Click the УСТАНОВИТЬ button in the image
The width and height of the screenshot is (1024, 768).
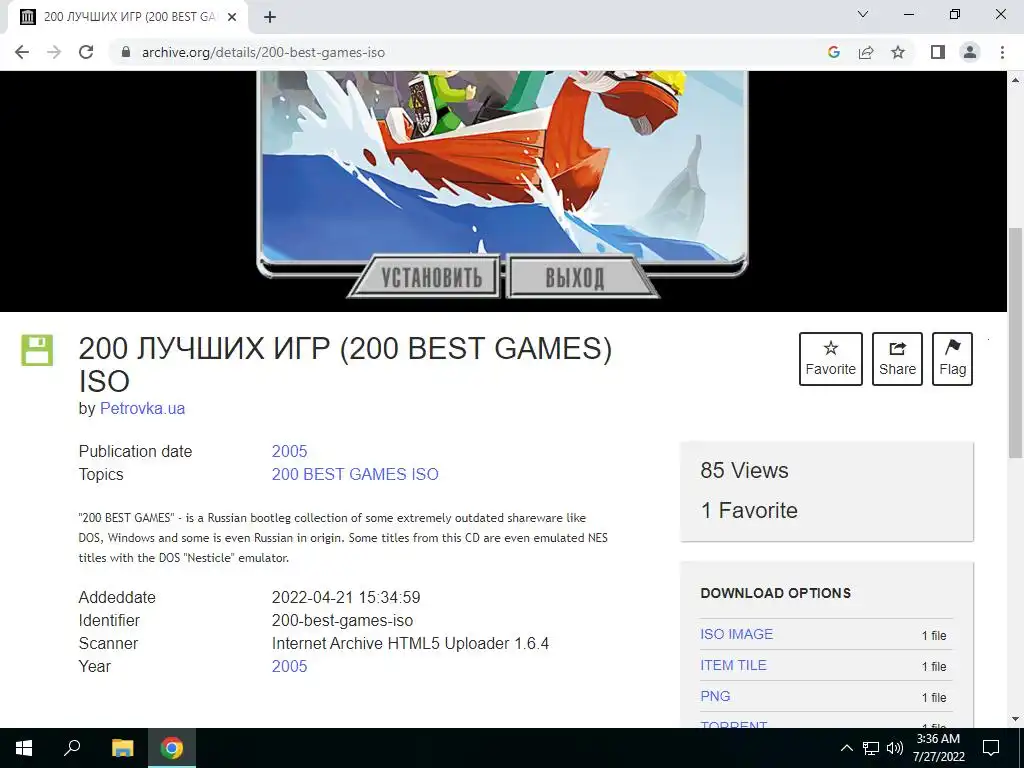[x=430, y=277]
